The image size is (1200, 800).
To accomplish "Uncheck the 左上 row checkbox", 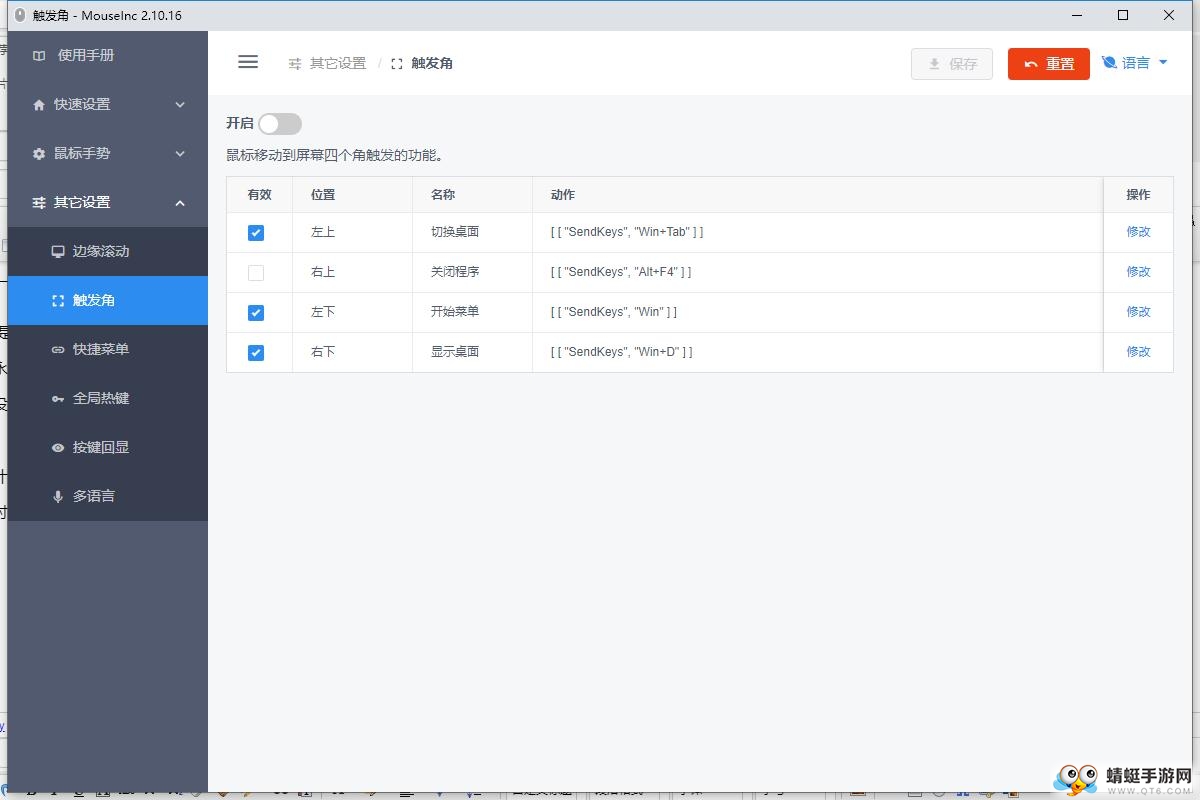I will [x=256, y=232].
